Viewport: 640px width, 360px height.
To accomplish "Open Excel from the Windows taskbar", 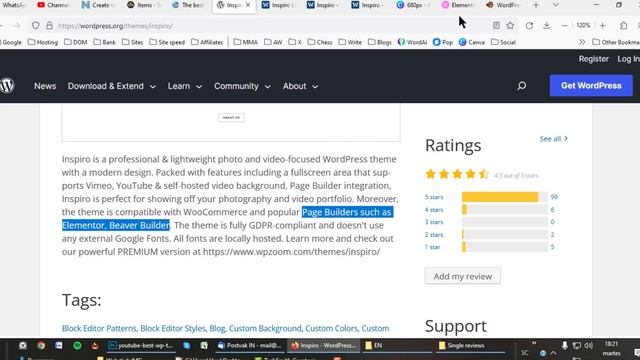I will point(204,345).
